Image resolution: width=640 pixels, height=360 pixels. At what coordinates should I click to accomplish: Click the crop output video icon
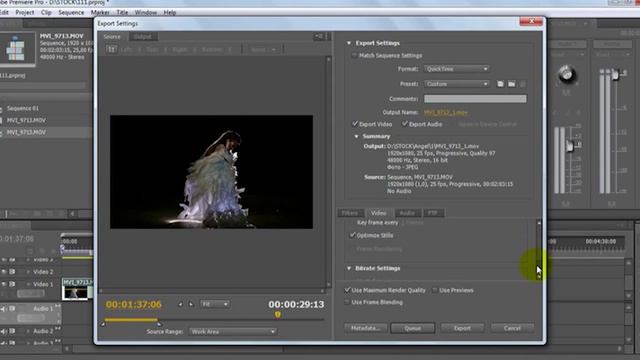(x=111, y=49)
